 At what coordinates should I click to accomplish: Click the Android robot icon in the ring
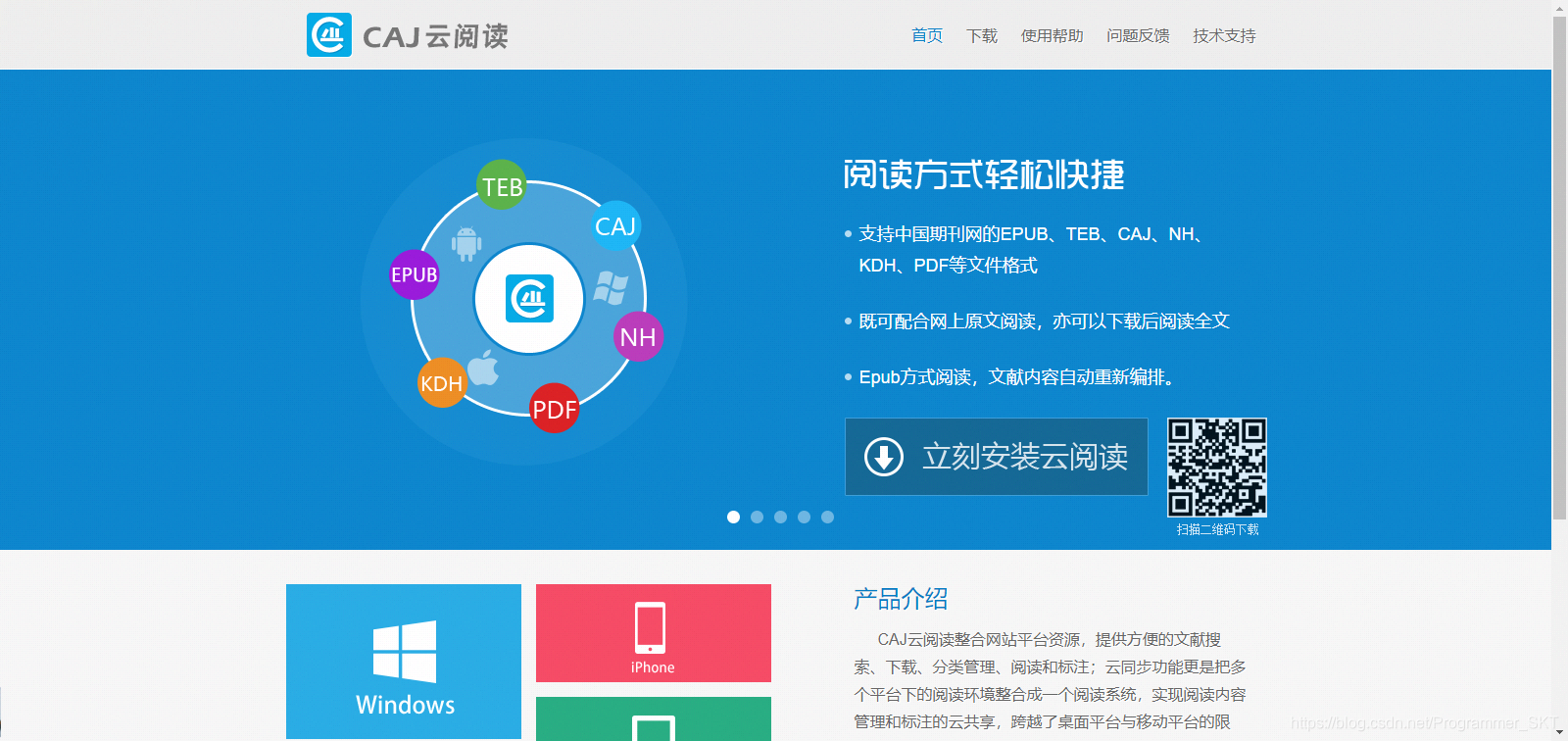click(466, 243)
